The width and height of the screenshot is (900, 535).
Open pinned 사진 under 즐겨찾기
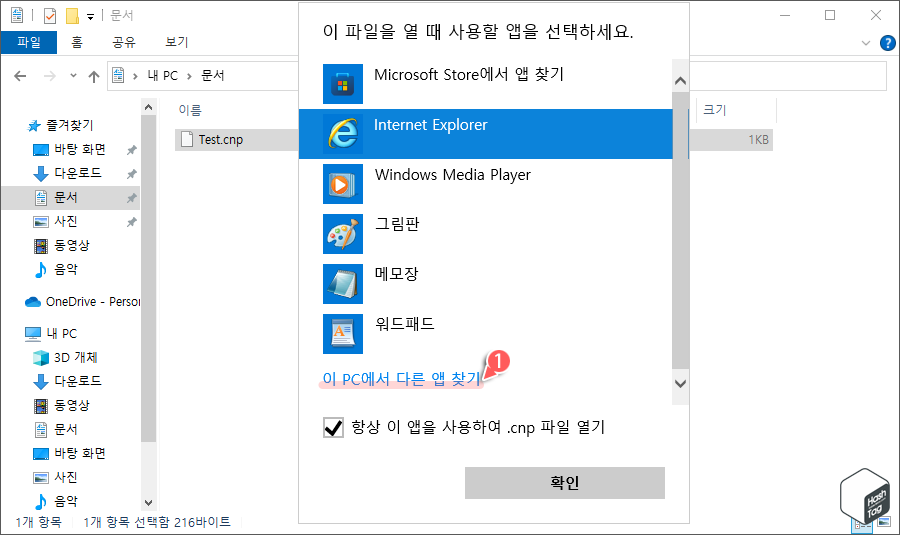click(x=55, y=221)
